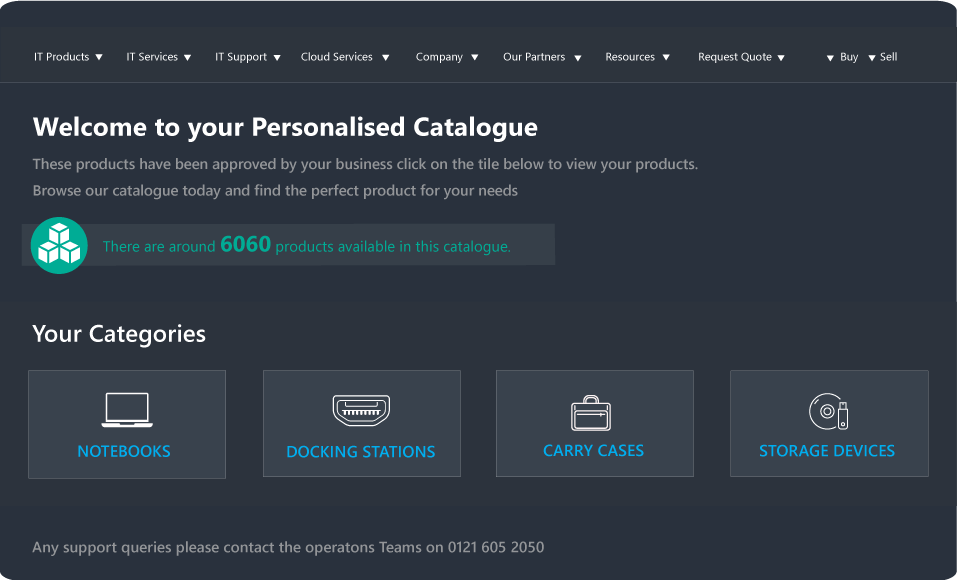Screen dimensions: 957x580
Task: Select IT Support in the navigation menu
Action: [247, 57]
